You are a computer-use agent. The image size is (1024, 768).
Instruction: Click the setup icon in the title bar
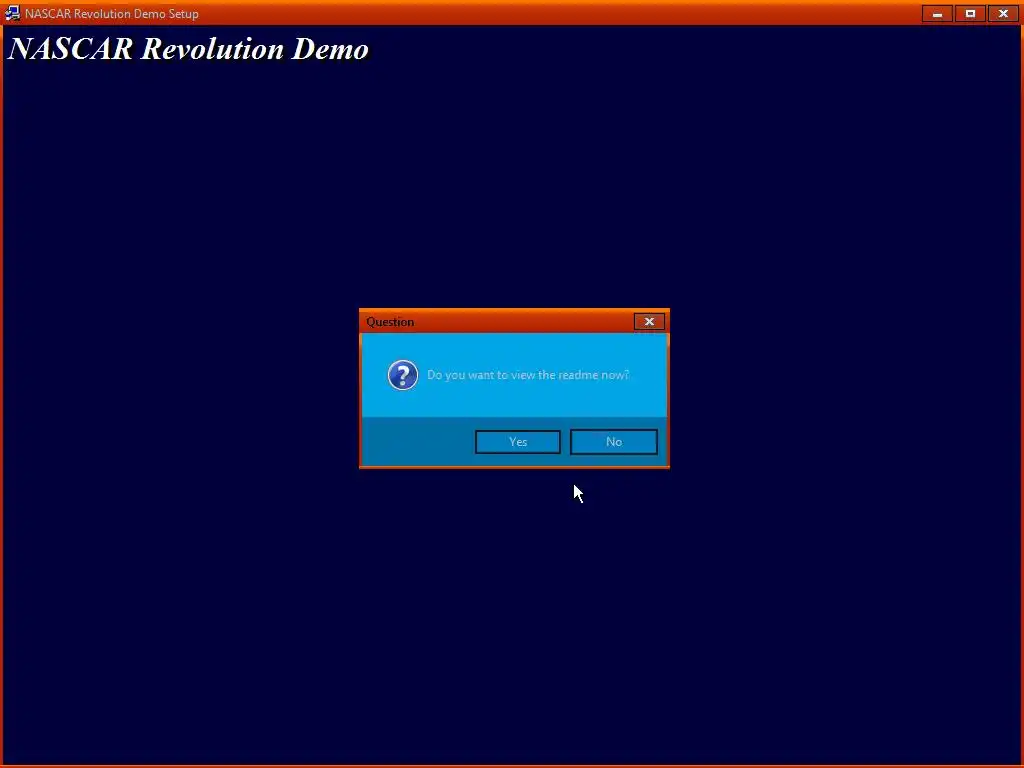(x=12, y=13)
